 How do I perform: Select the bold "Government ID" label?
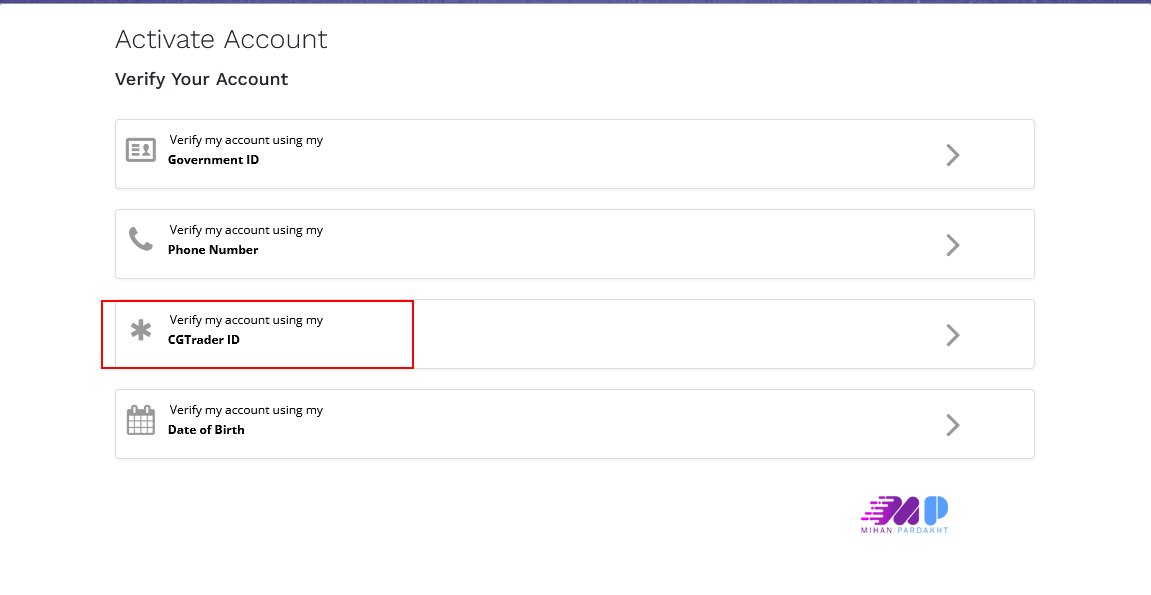(213, 160)
